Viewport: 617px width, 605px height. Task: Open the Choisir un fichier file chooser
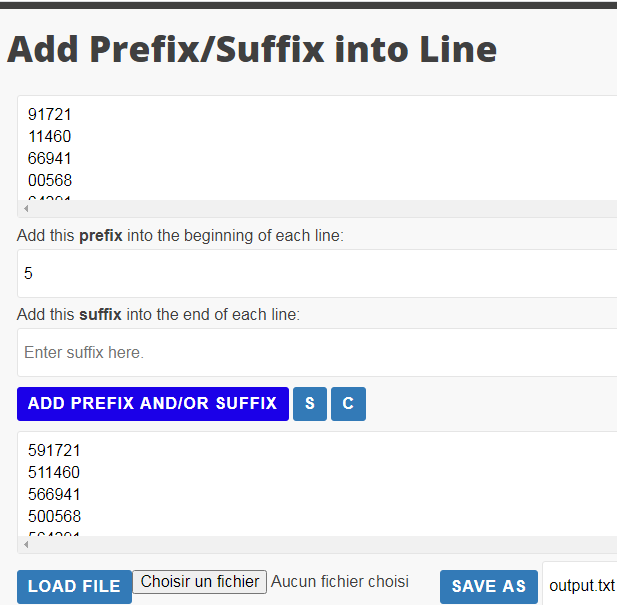(x=200, y=582)
